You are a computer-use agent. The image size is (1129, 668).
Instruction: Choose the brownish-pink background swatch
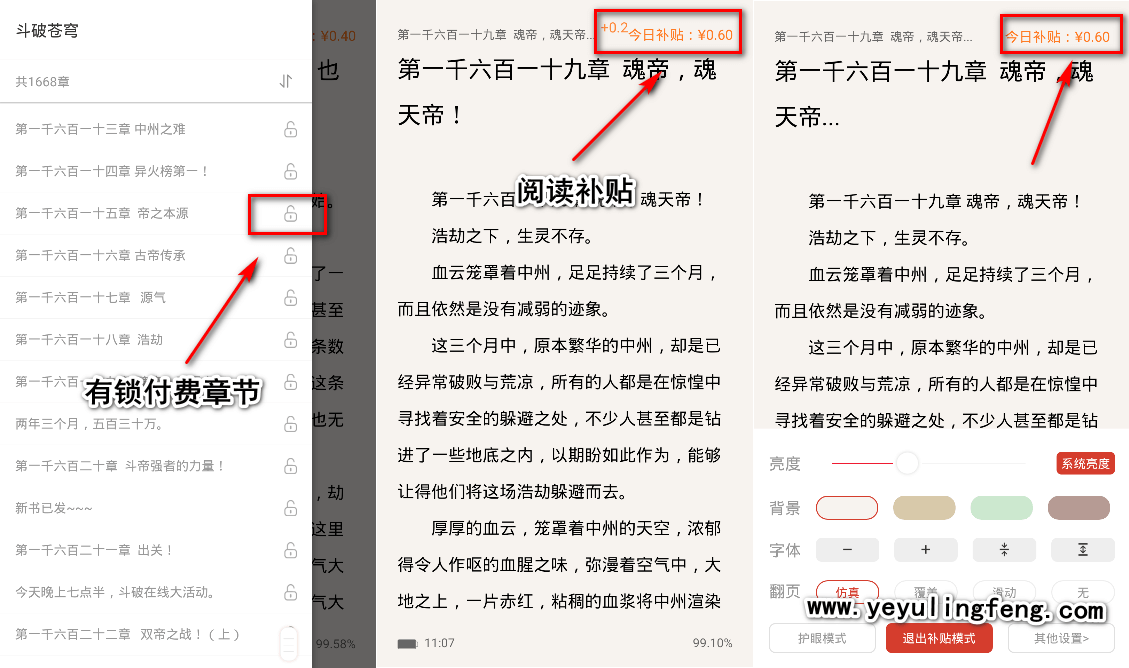(x=1079, y=507)
